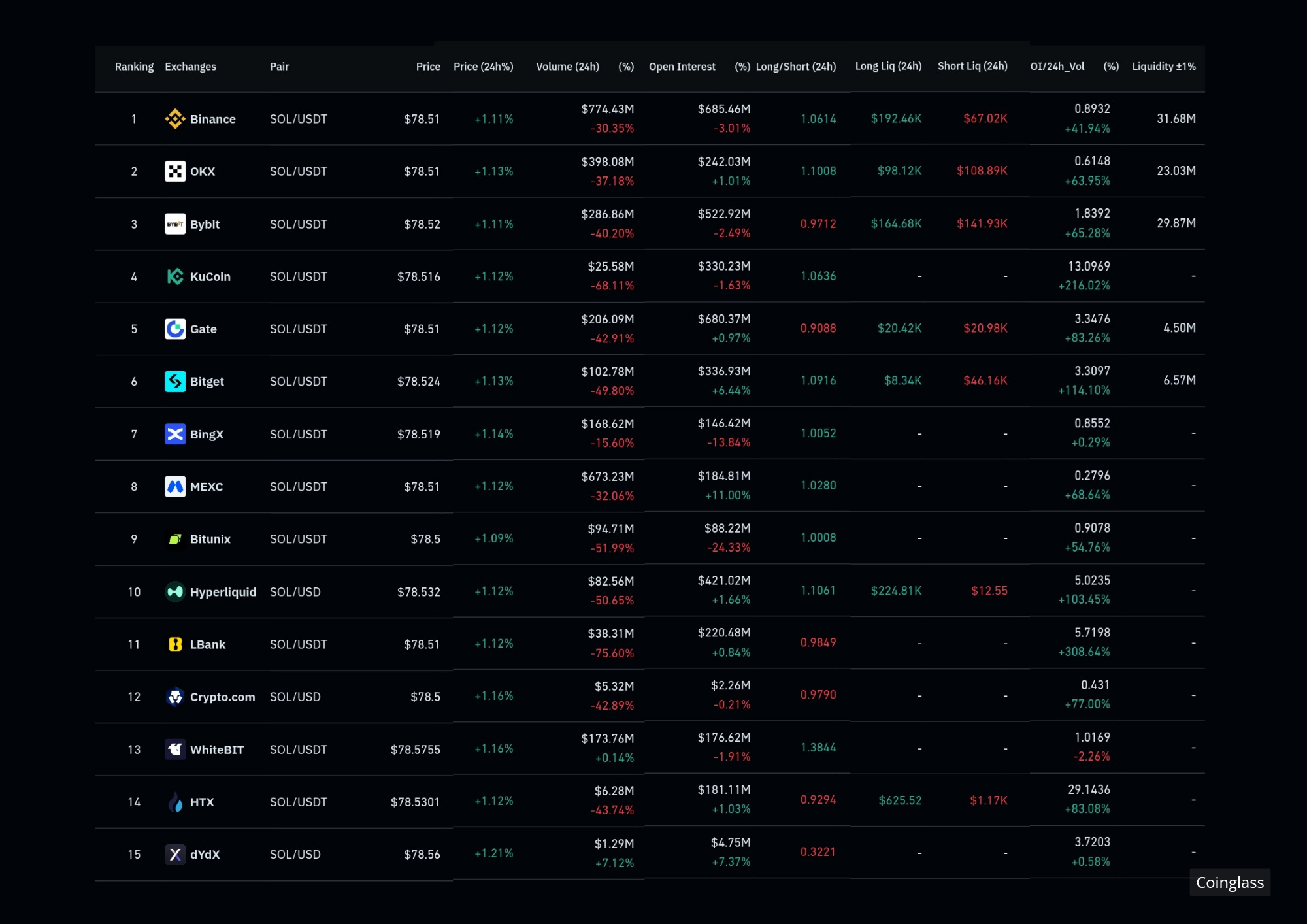Sort by the Open Interest column header
The height and width of the screenshot is (924, 1307).
[682, 67]
